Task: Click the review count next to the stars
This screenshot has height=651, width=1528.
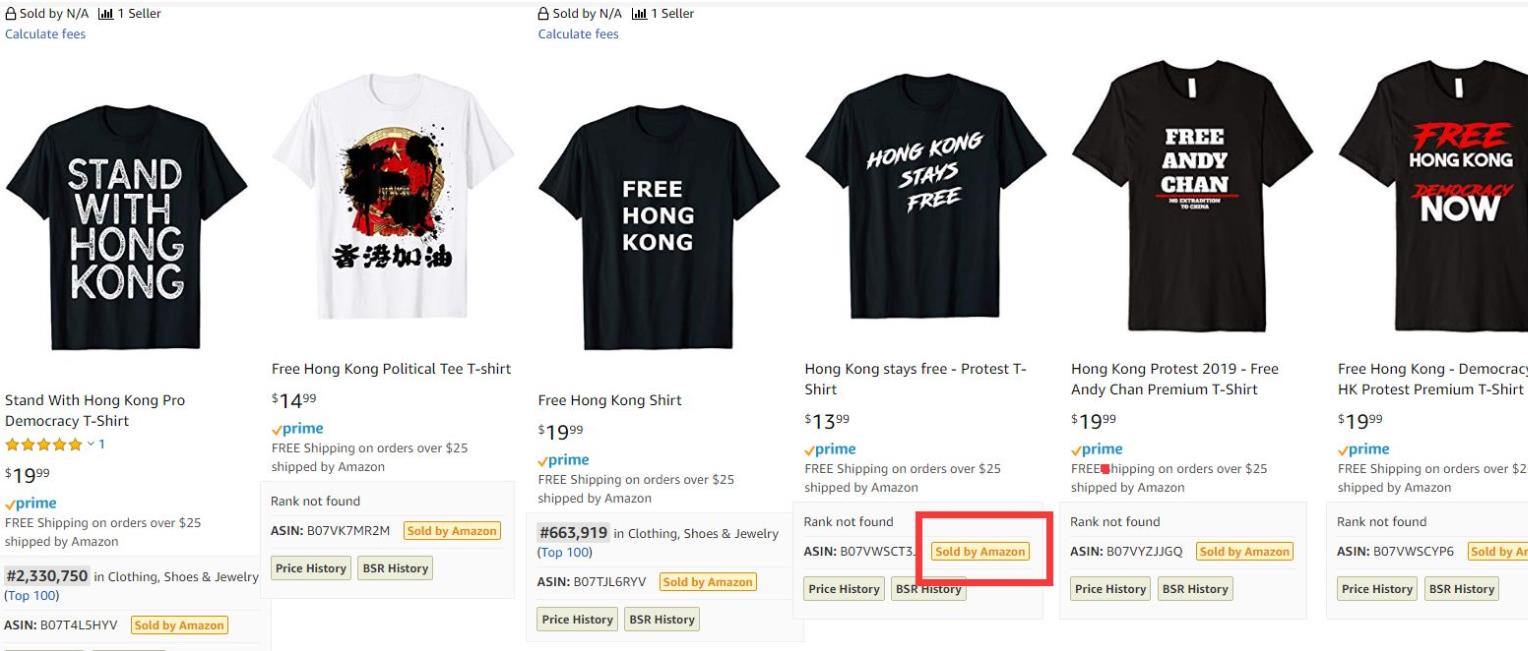Action: click(102, 444)
